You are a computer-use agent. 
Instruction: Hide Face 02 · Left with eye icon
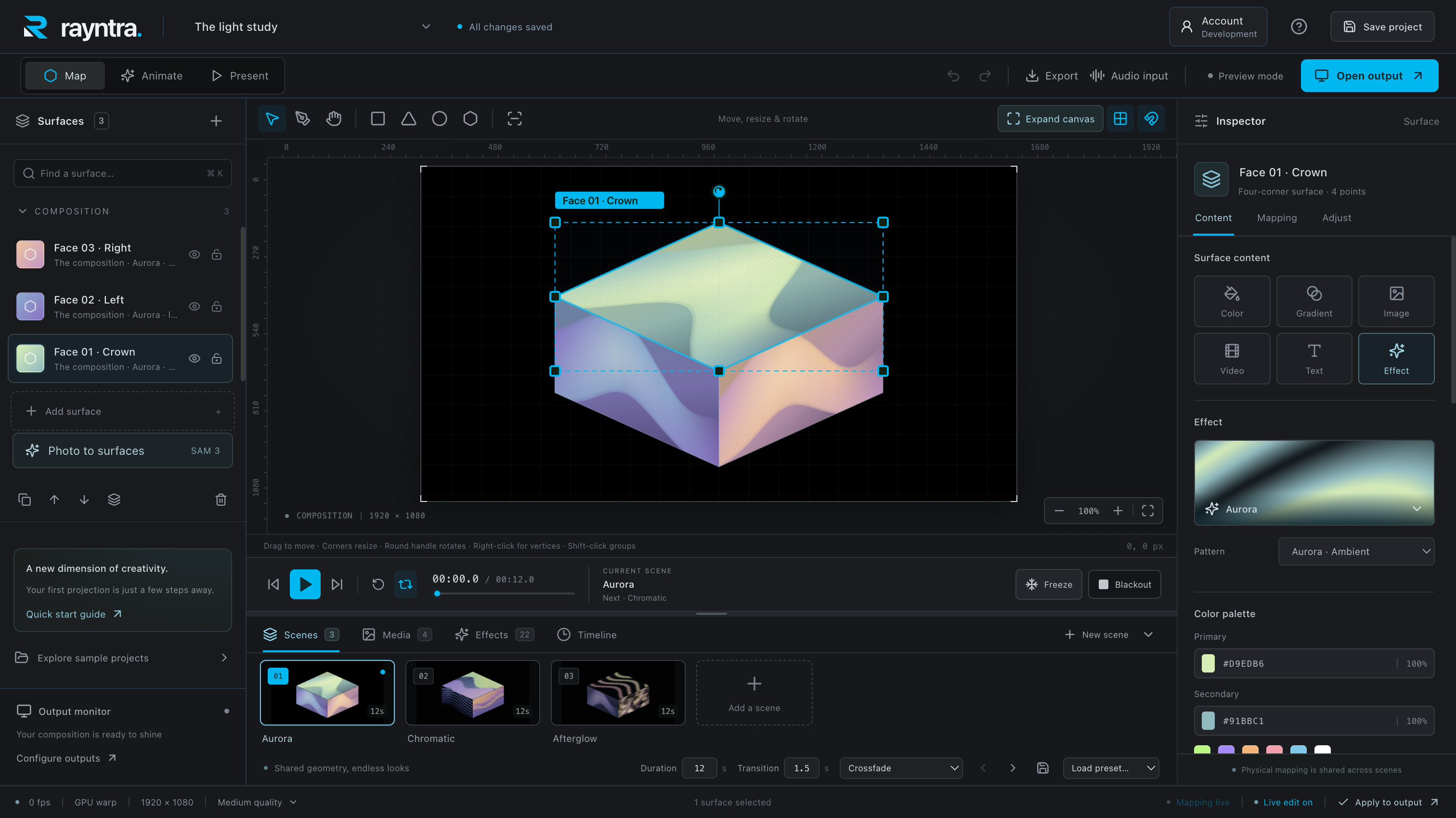[x=195, y=306]
